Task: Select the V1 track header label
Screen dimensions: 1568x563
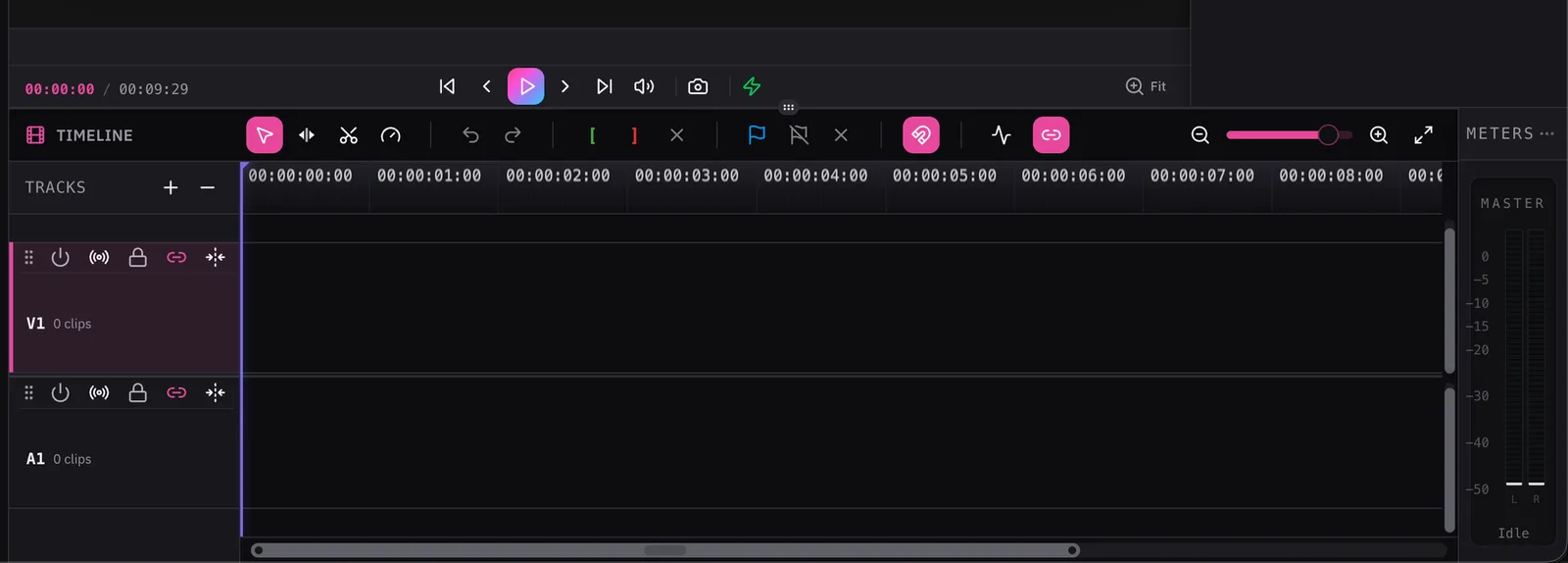Action: point(35,324)
